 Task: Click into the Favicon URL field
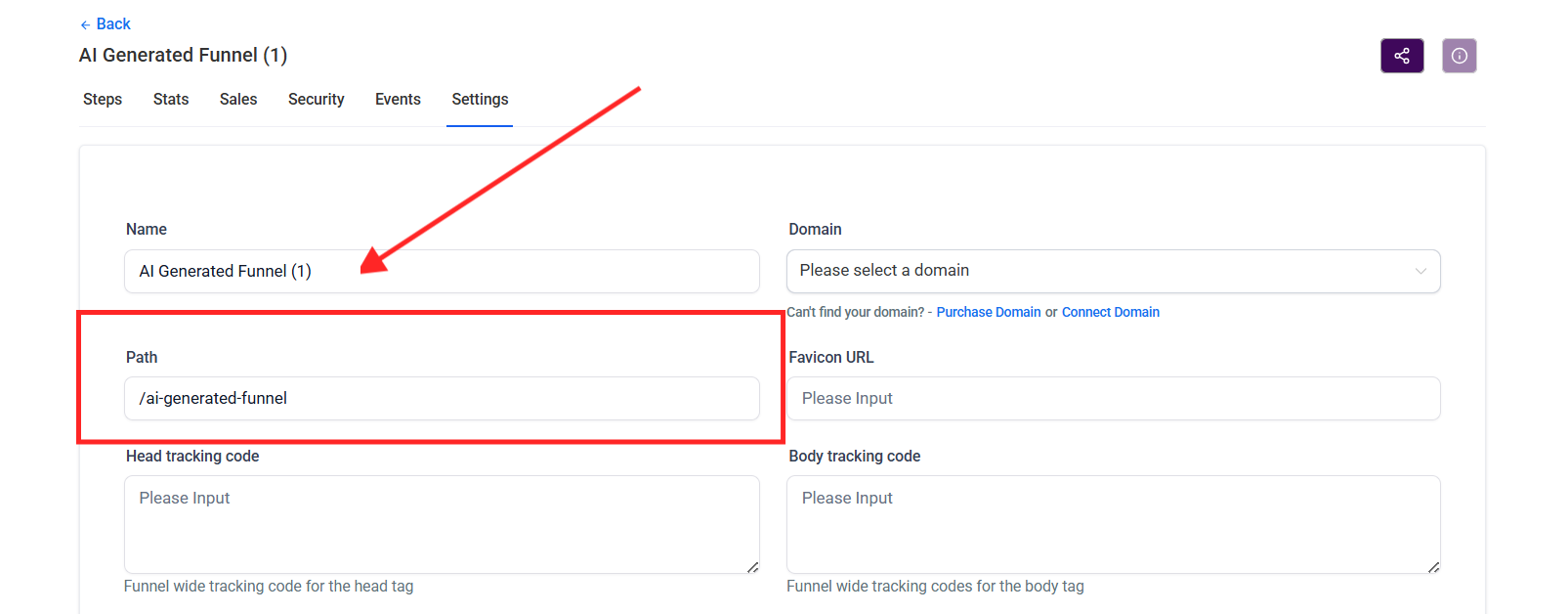[1113, 399]
